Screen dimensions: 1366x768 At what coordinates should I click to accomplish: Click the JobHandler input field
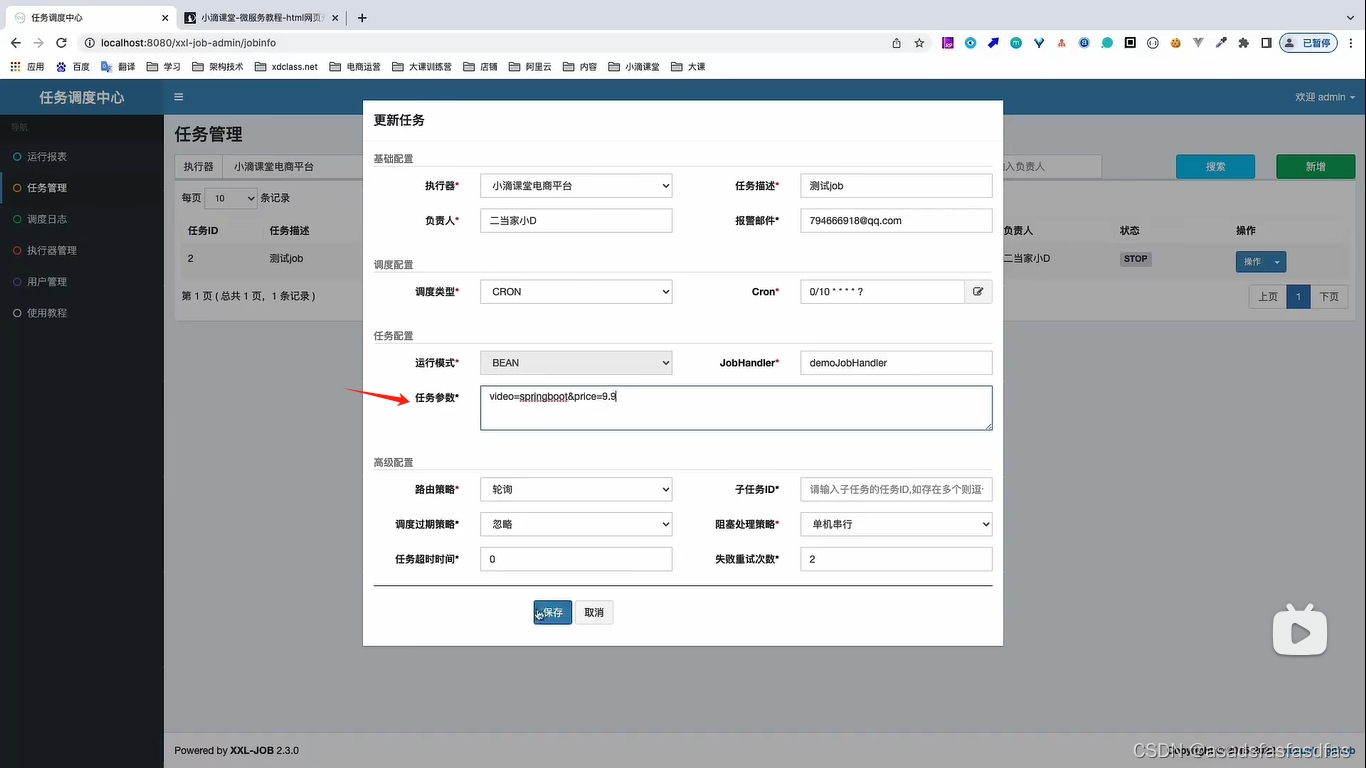pyautogui.click(x=896, y=363)
